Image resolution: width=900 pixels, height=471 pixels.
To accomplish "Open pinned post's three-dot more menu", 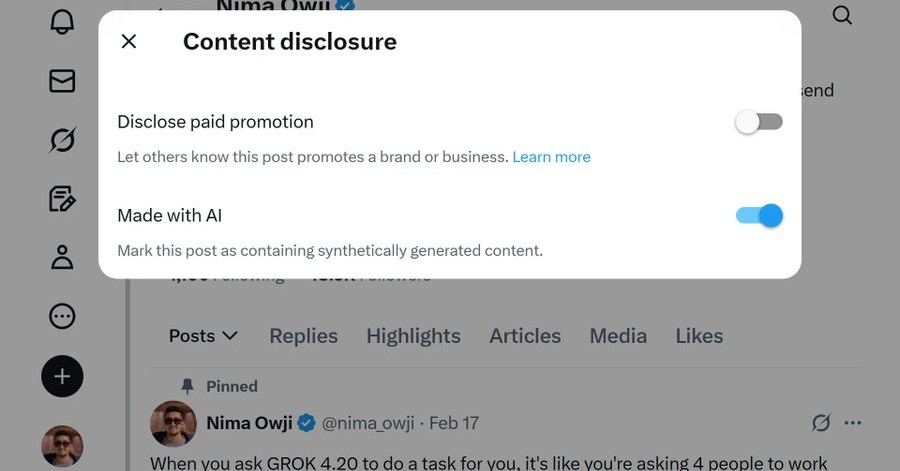I will pos(853,423).
